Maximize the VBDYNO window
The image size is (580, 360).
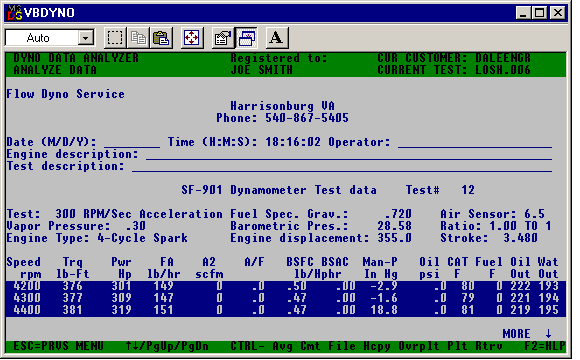click(539, 13)
